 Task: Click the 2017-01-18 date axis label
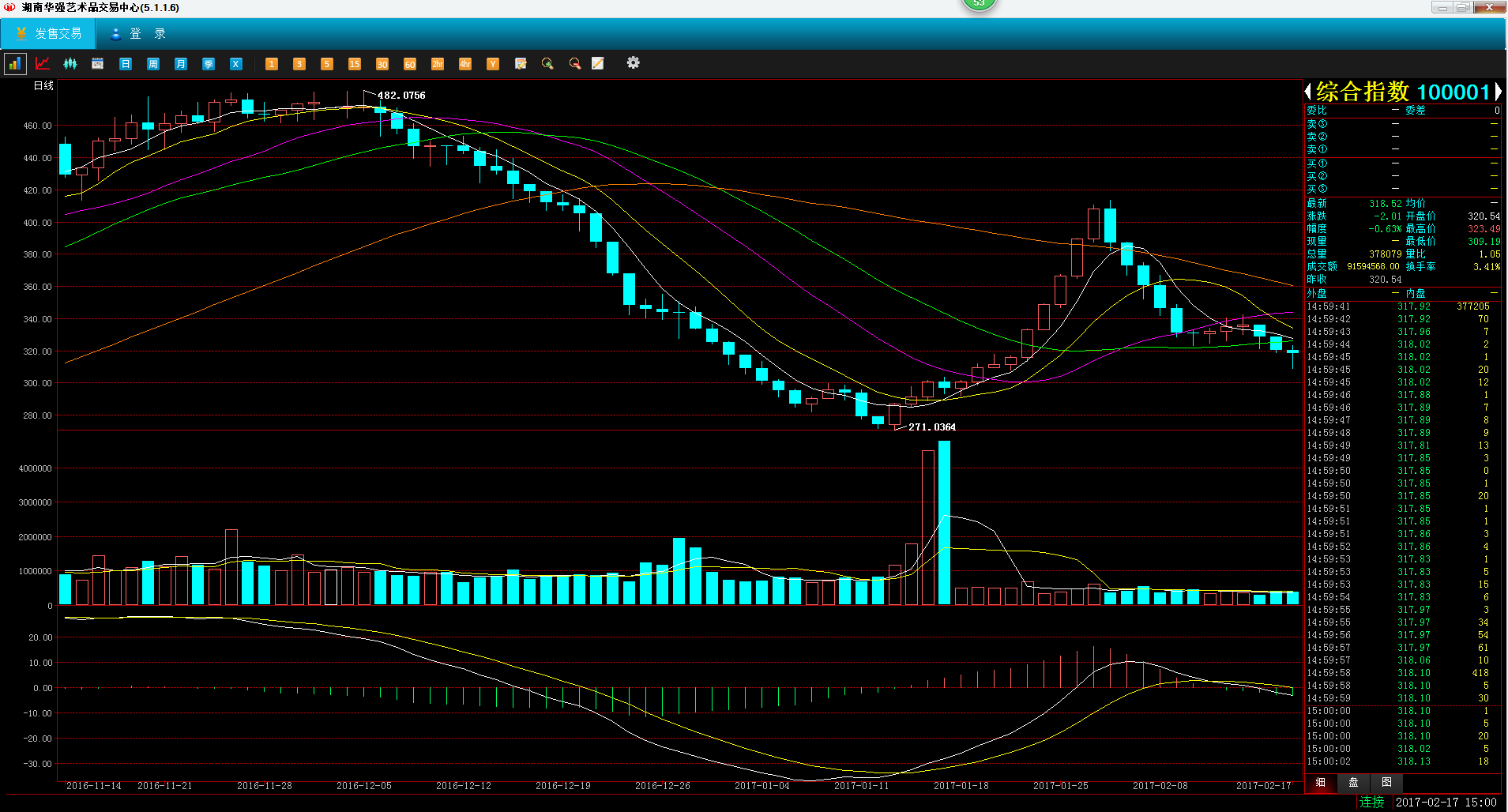pos(961,786)
